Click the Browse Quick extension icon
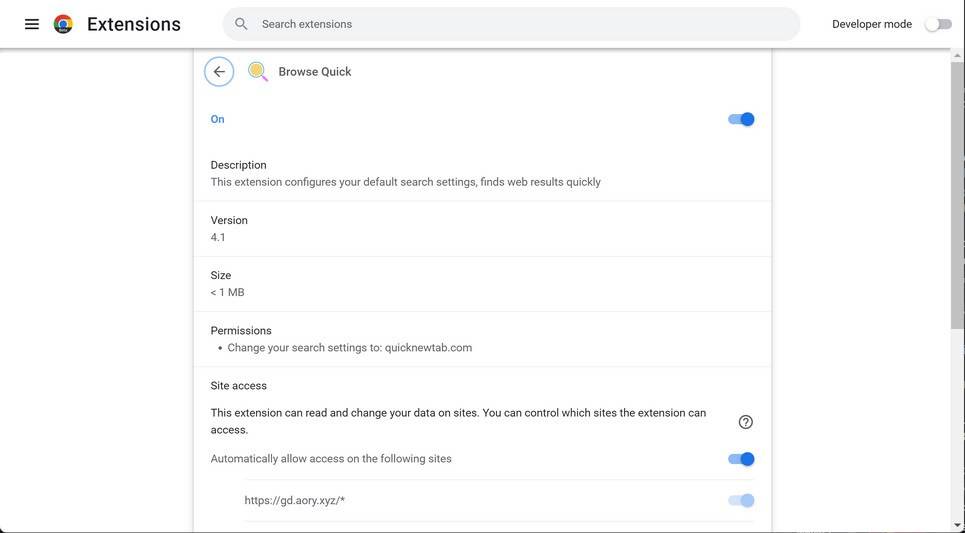Viewport: 965px width, 533px height. pyautogui.click(x=258, y=72)
